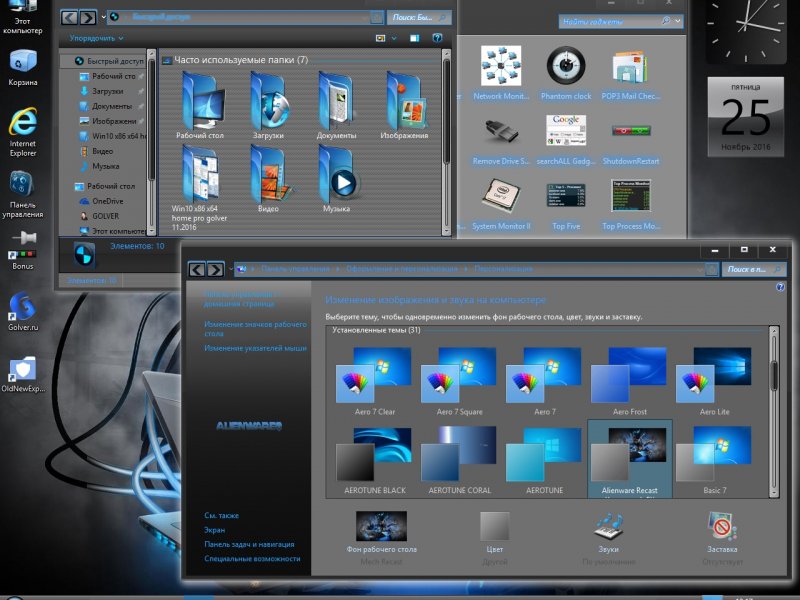Click search field in Personalization window
Viewport: 800px width, 600px height.
pyautogui.click(x=754, y=269)
